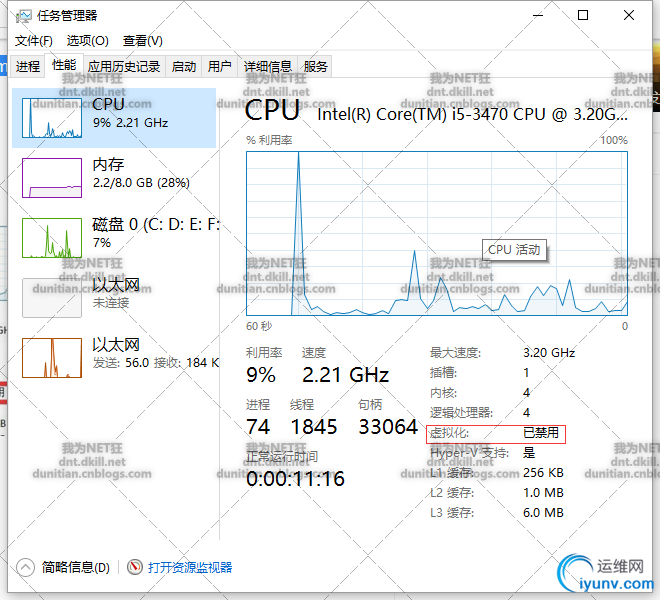Click the 进程 count 74
This screenshot has width=660, height=600.
tap(258, 427)
